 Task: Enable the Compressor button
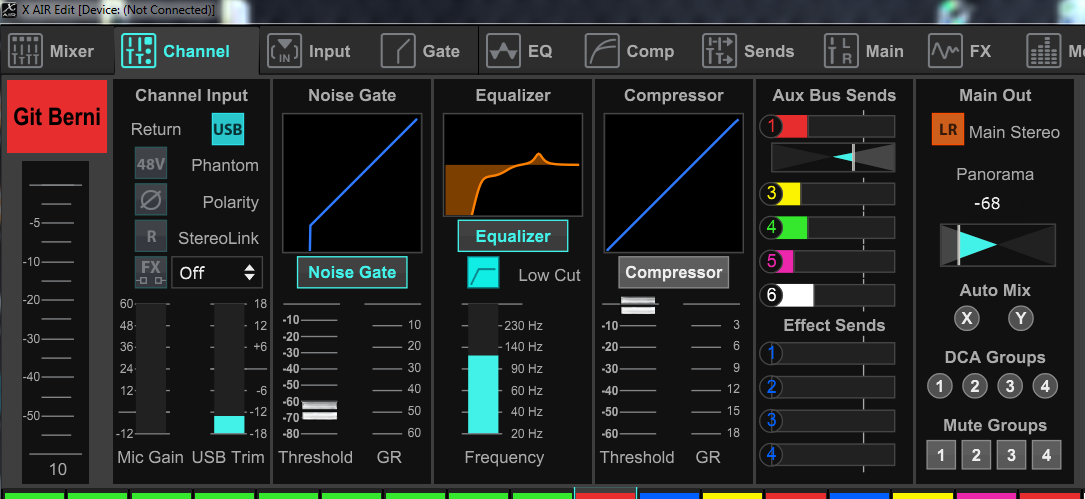click(x=673, y=272)
